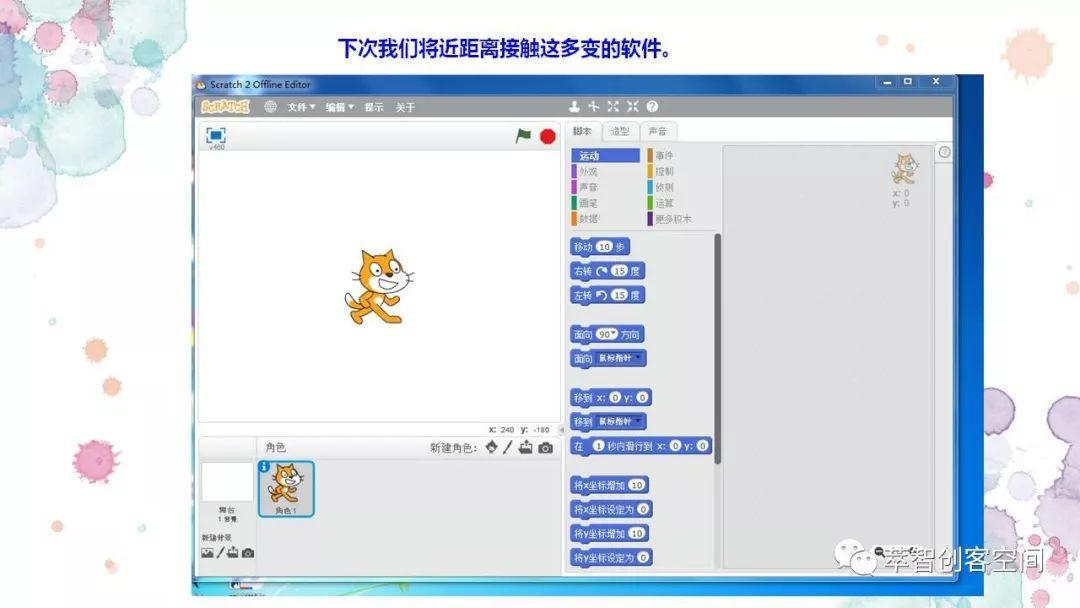Open the 提示 menu
This screenshot has height=608, width=1080.
click(374, 107)
